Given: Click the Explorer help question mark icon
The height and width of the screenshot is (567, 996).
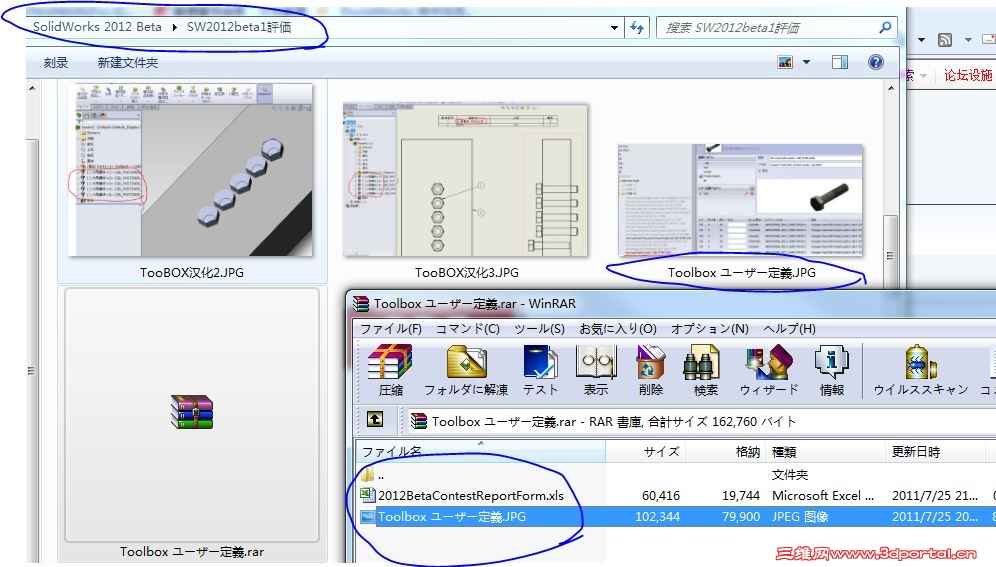Looking at the screenshot, I should pos(875,62).
